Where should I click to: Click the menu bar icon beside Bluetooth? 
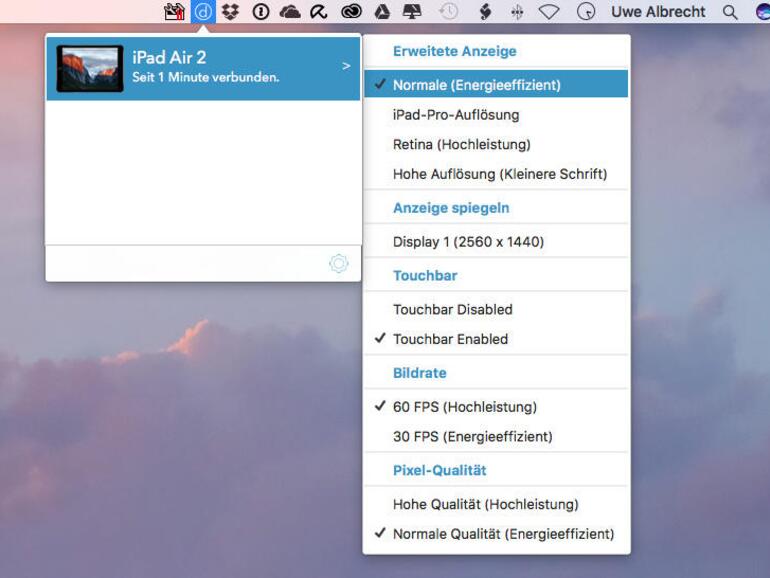pos(485,11)
